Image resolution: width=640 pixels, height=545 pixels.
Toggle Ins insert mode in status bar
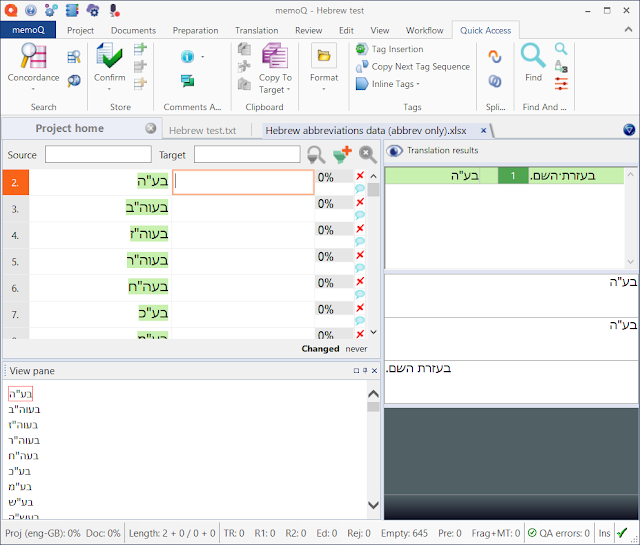pos(604,533)
